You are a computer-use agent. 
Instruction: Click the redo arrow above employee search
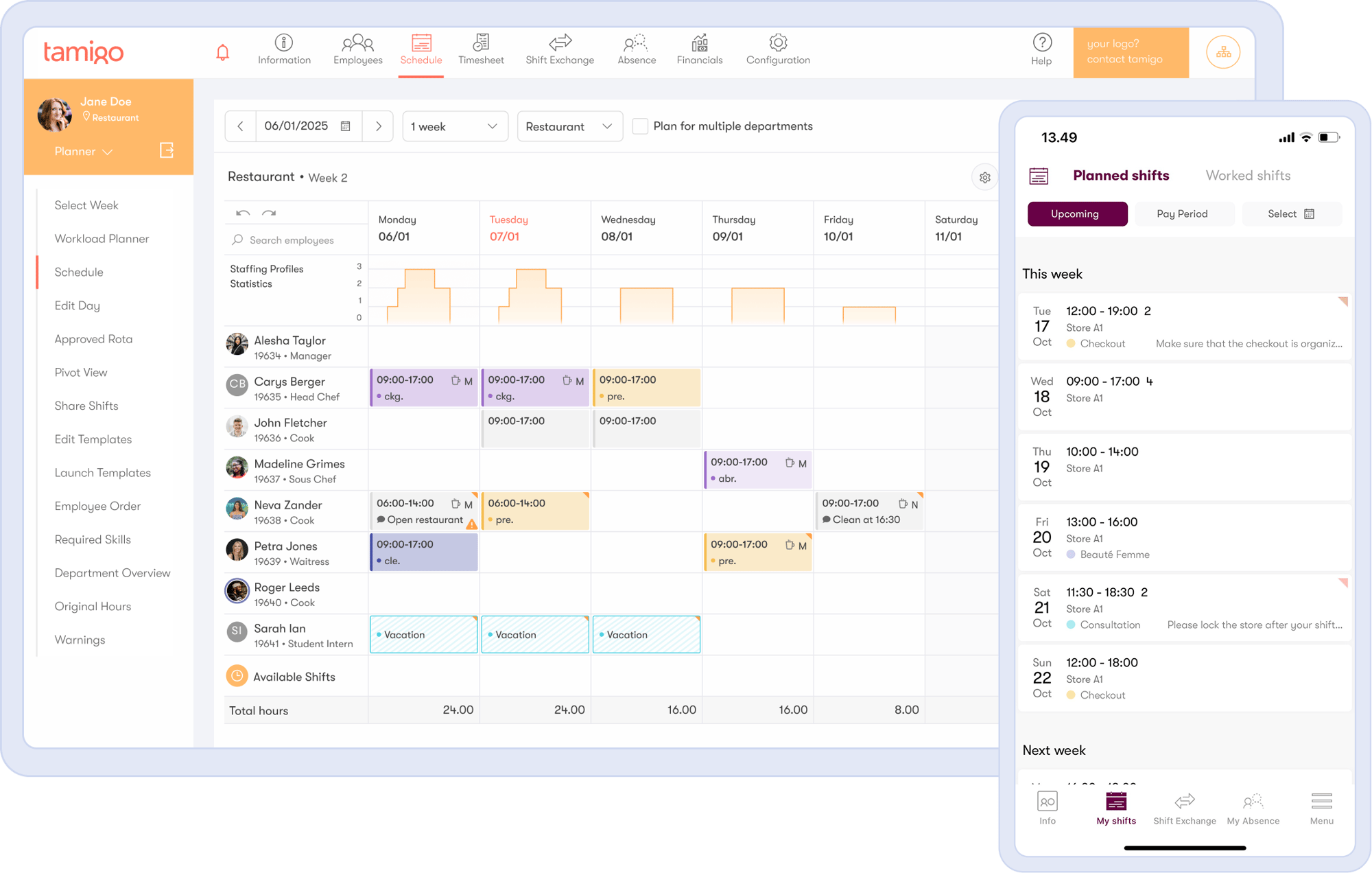[269, 213]
